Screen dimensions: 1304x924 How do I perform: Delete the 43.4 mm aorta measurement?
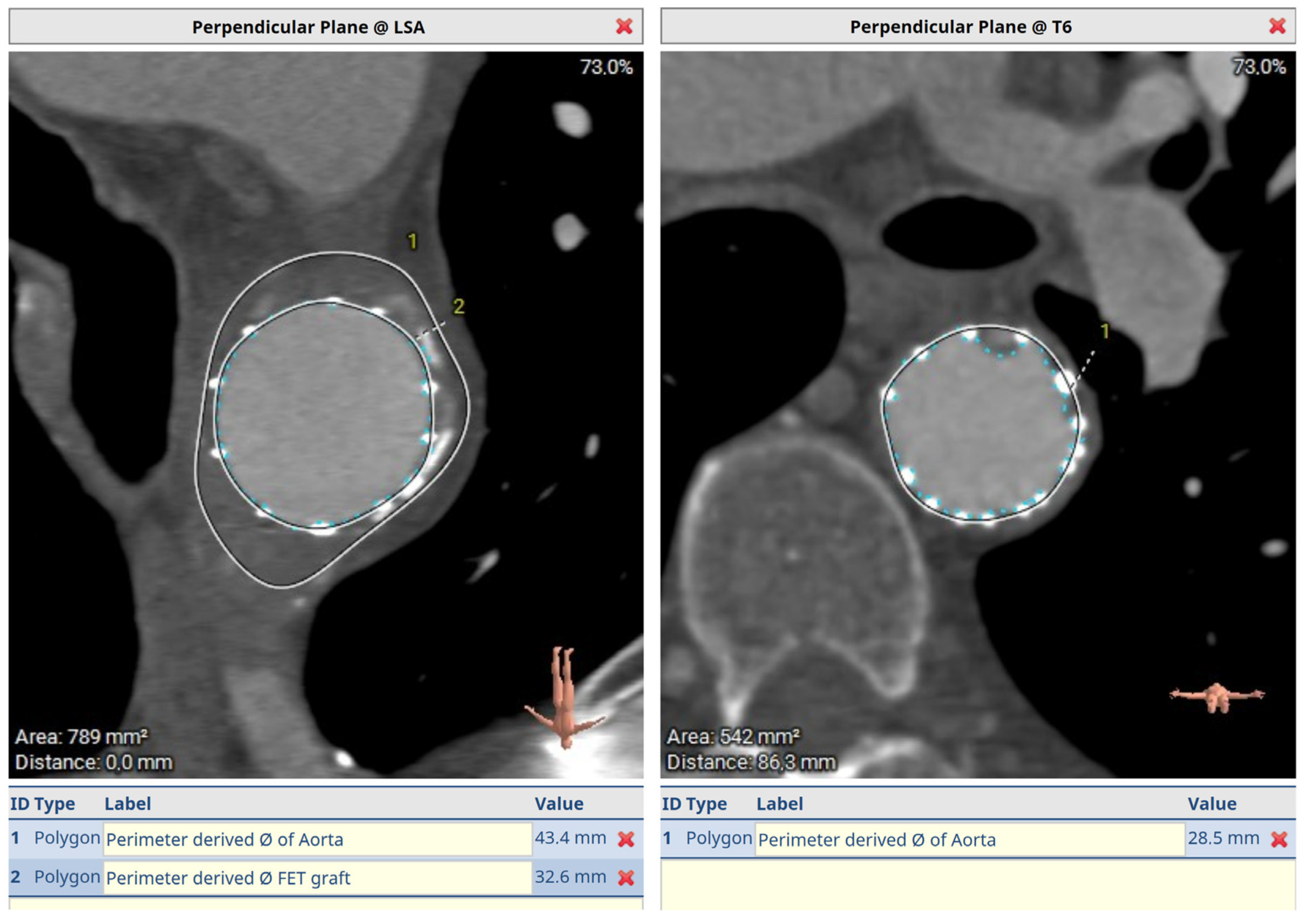(x=626, y=839)
